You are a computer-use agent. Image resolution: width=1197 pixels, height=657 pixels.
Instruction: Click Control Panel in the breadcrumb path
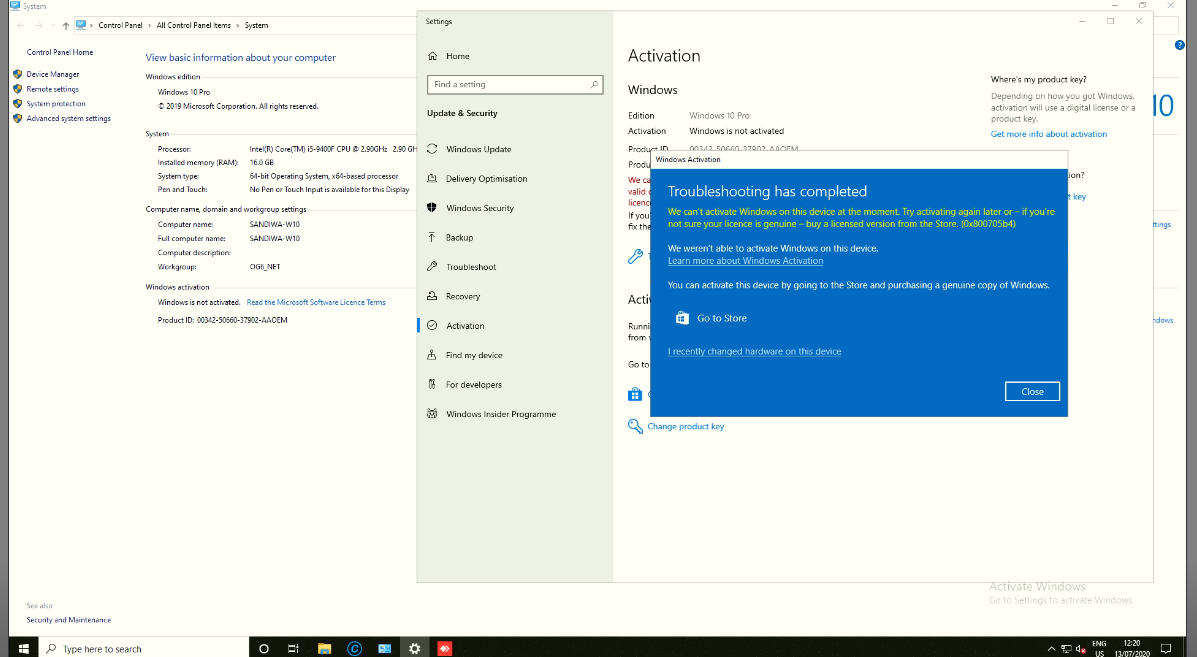(x=120, y=25)
